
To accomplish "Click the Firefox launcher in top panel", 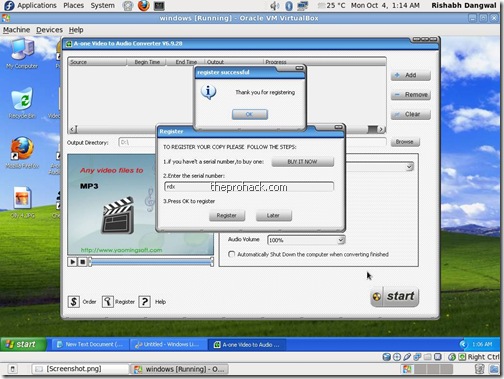I will [144, 5].
